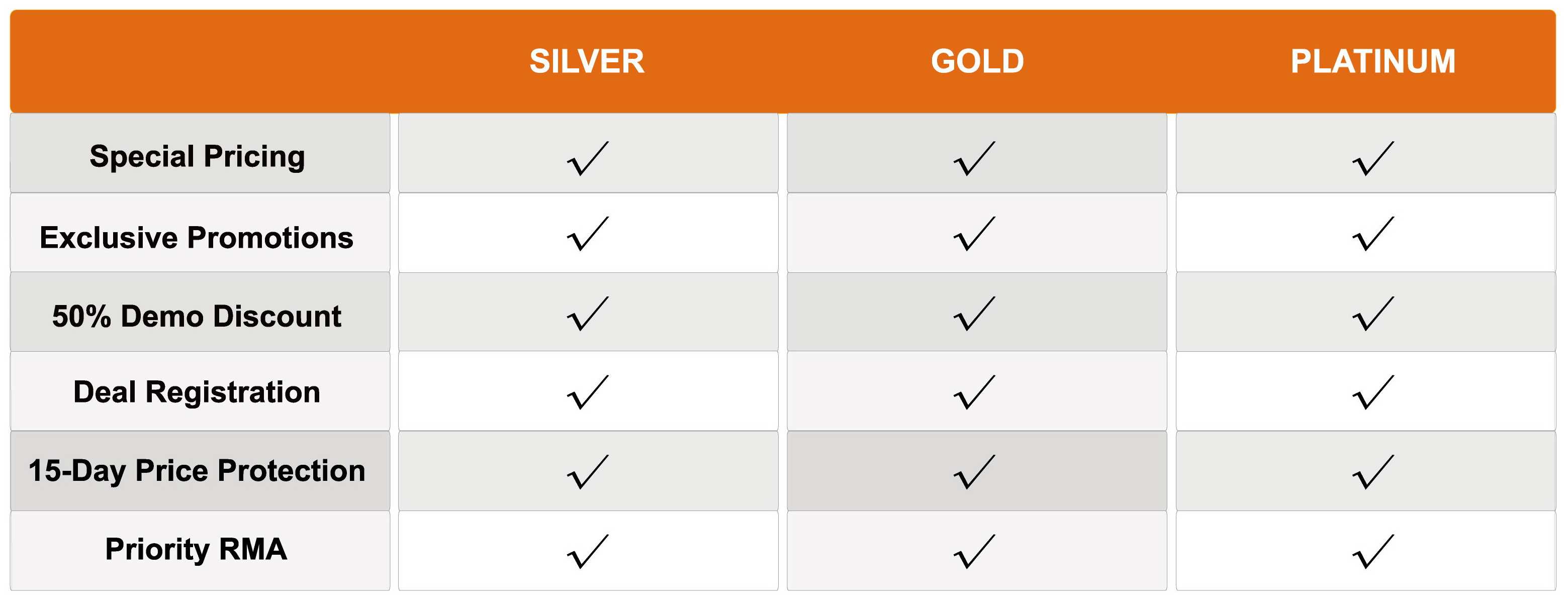This screenshot has height=608, width=1568.
Task: Click the GOLD column header
Action: coord(978,61)
